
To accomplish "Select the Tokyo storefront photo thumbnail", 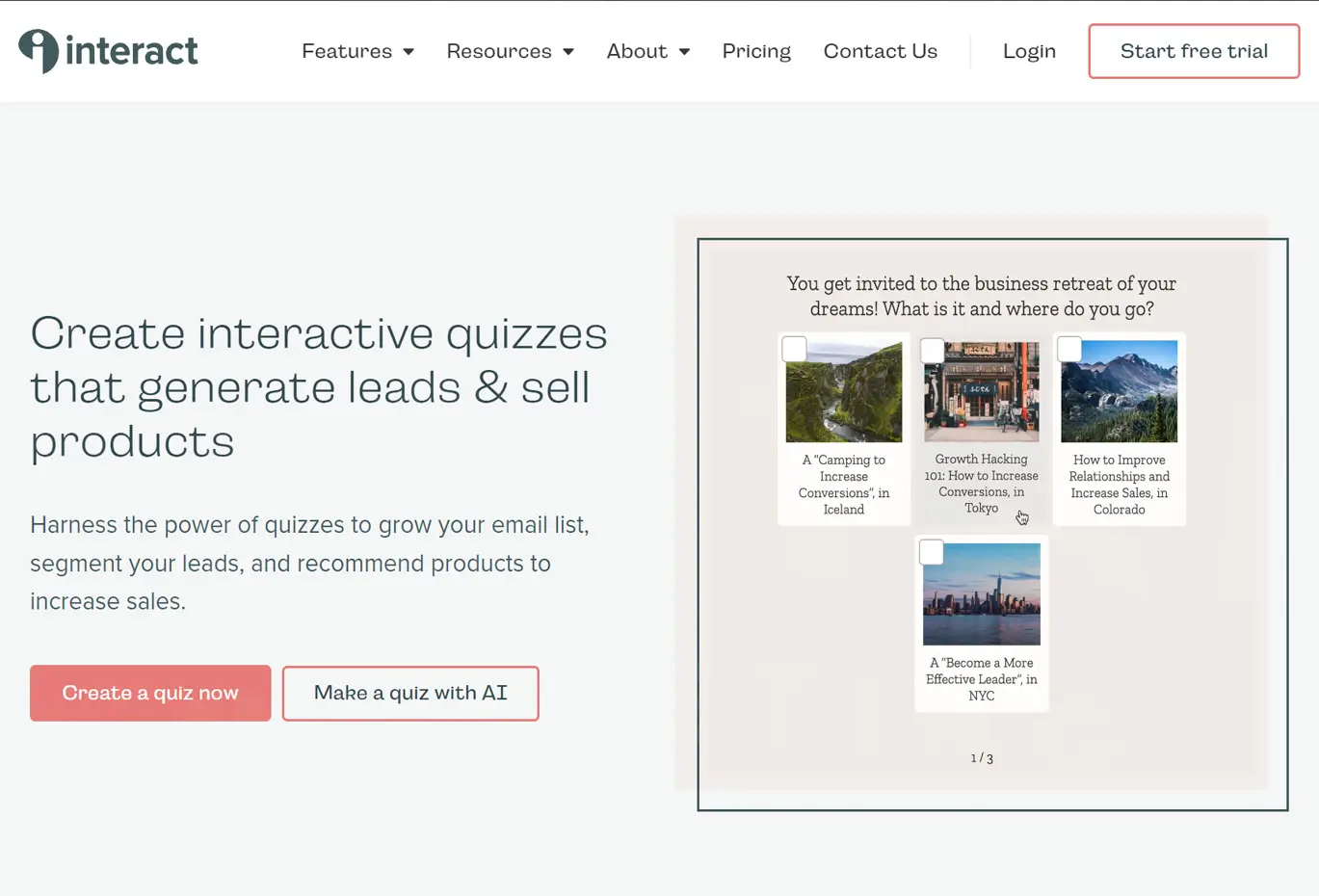I will point(981,390).
